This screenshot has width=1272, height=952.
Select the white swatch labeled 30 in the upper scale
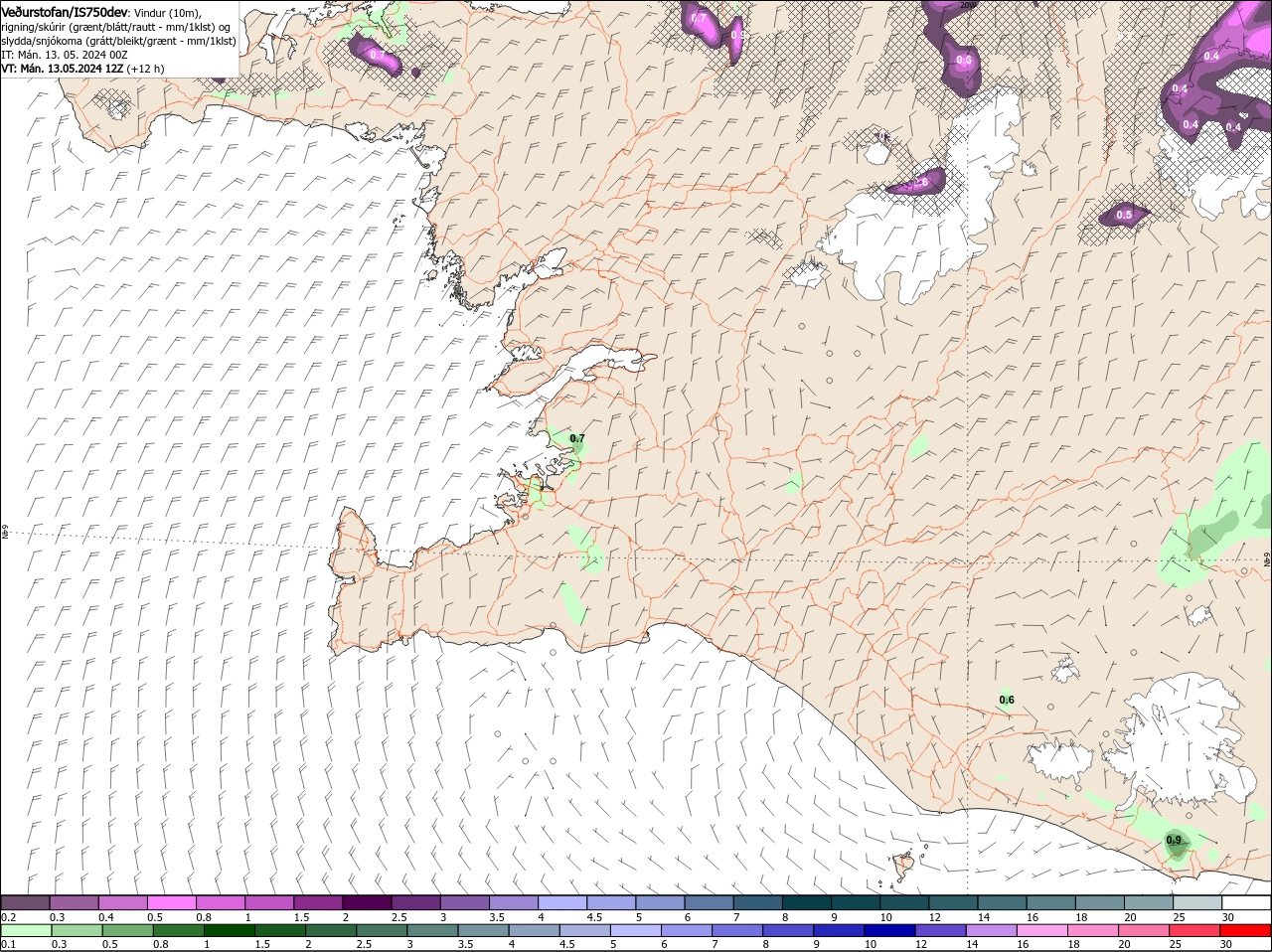pyautogui.click(x=1246, y=902)
